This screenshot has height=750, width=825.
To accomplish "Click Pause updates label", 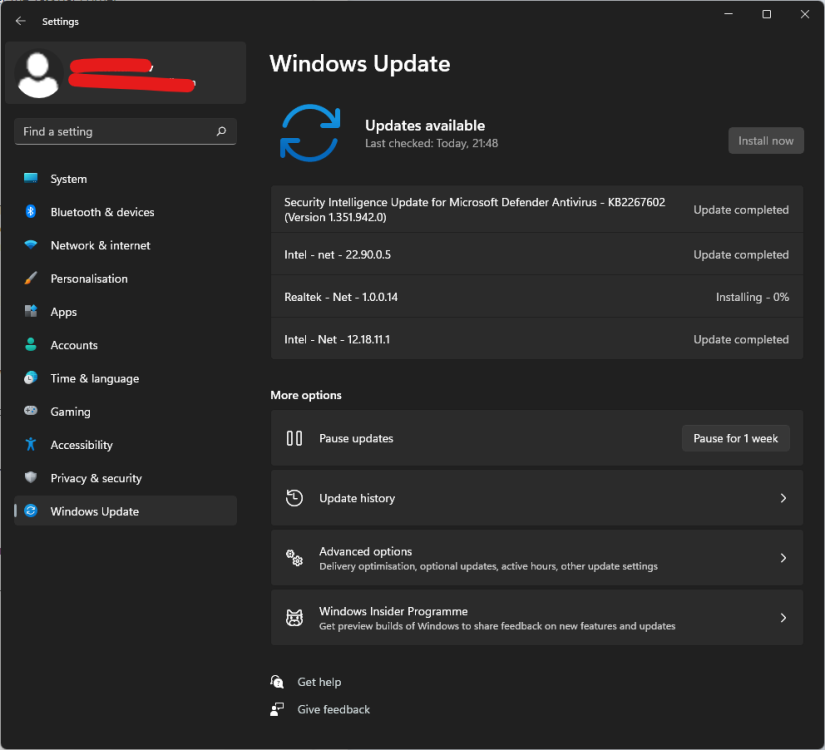I will pos(356,438).
